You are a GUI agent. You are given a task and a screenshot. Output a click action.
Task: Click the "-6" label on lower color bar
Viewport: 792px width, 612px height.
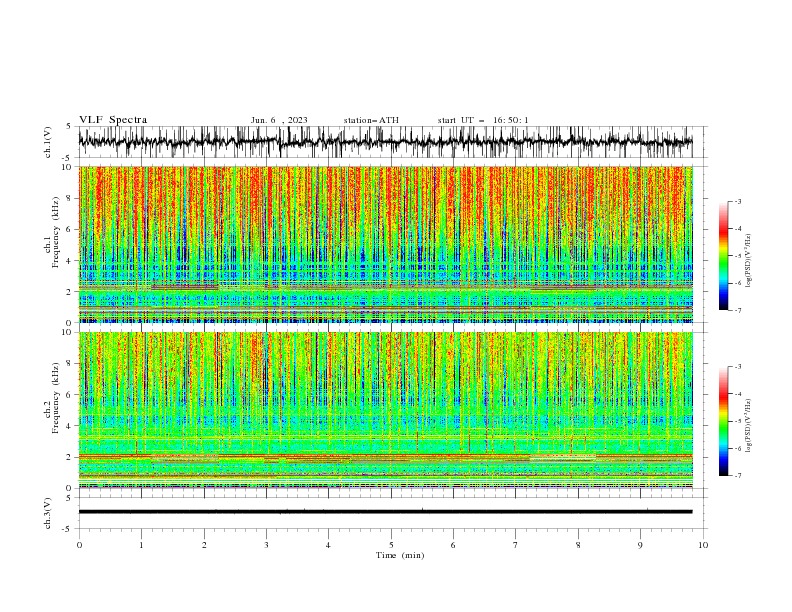click(x=737, y=448)
